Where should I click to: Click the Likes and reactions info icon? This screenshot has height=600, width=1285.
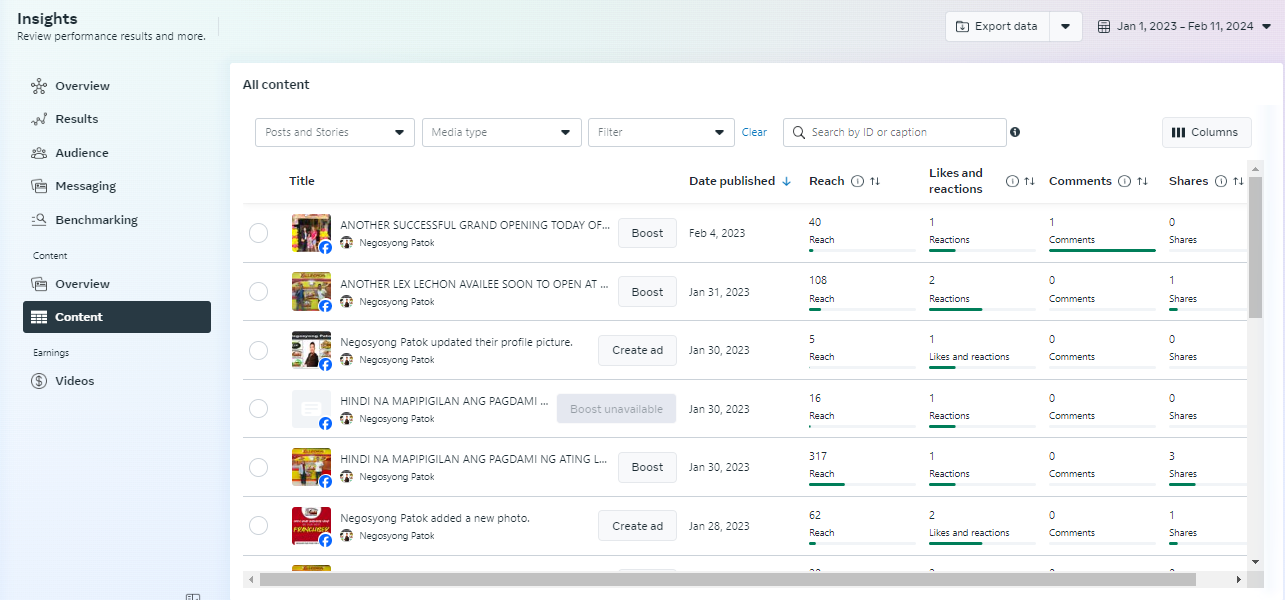[1012, 181]
